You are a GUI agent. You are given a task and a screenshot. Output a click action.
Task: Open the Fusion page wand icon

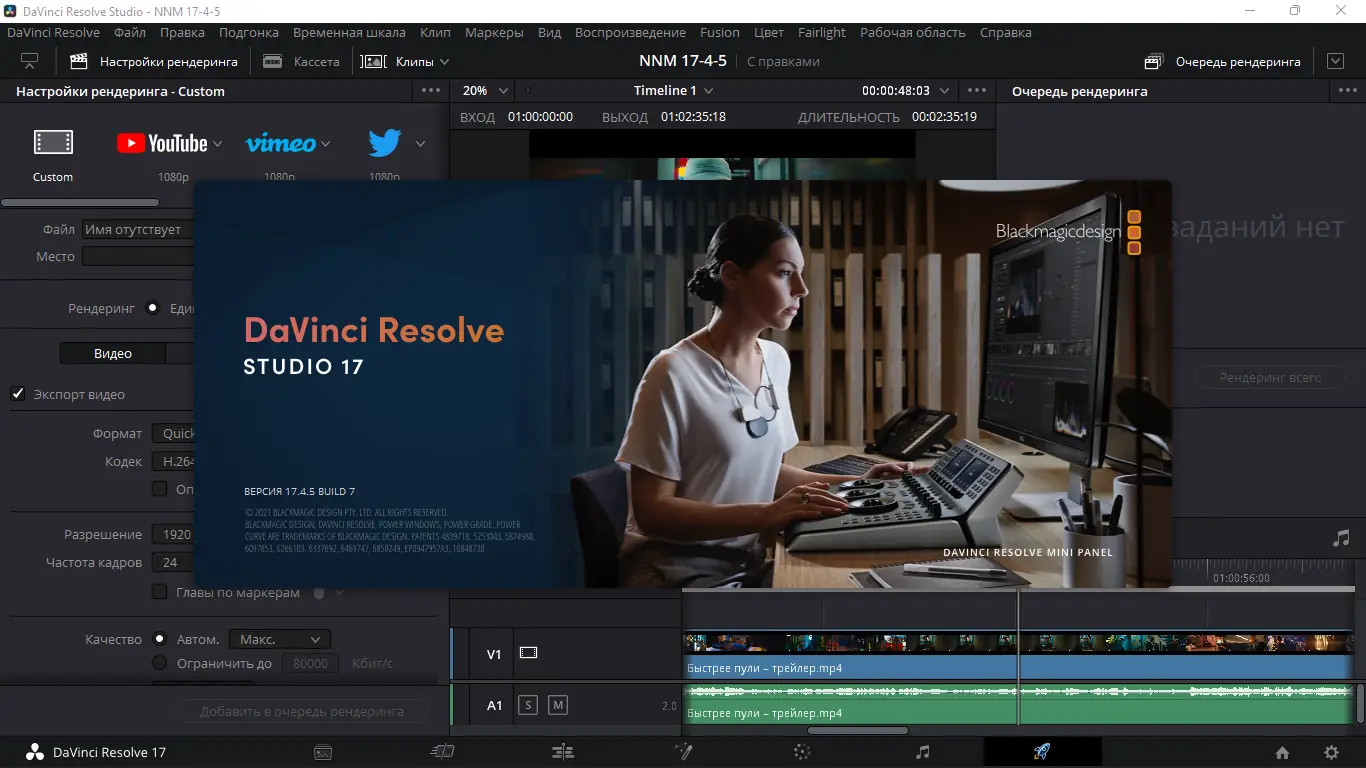pos(683,752)
